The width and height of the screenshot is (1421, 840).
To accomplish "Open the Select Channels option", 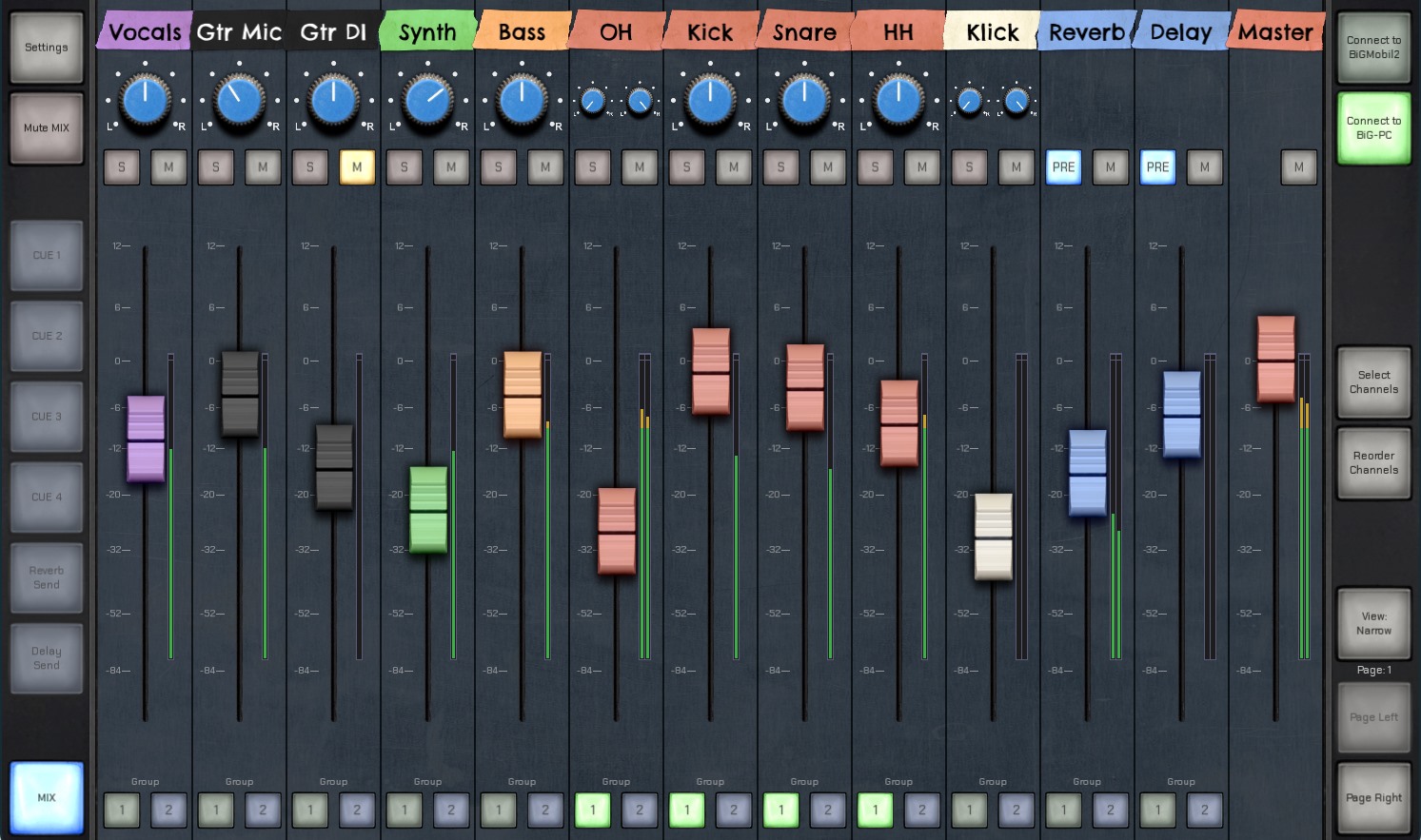I will pos(1373,382).
